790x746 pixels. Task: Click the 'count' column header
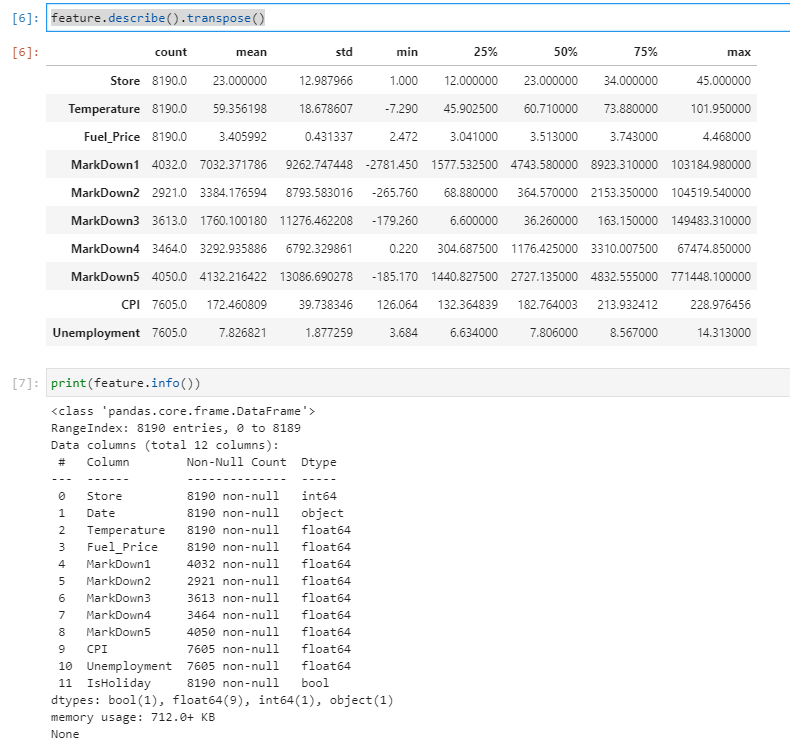[171, 52]
